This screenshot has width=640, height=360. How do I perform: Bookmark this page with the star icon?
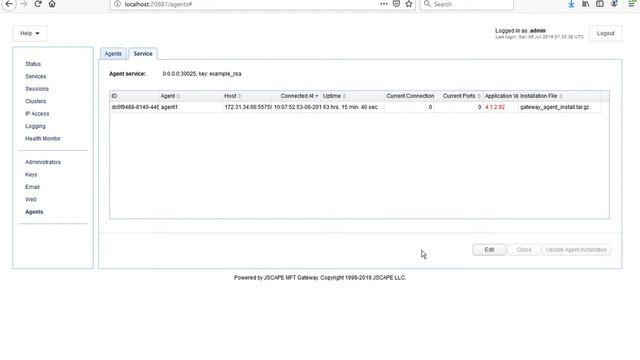[409, 4]
